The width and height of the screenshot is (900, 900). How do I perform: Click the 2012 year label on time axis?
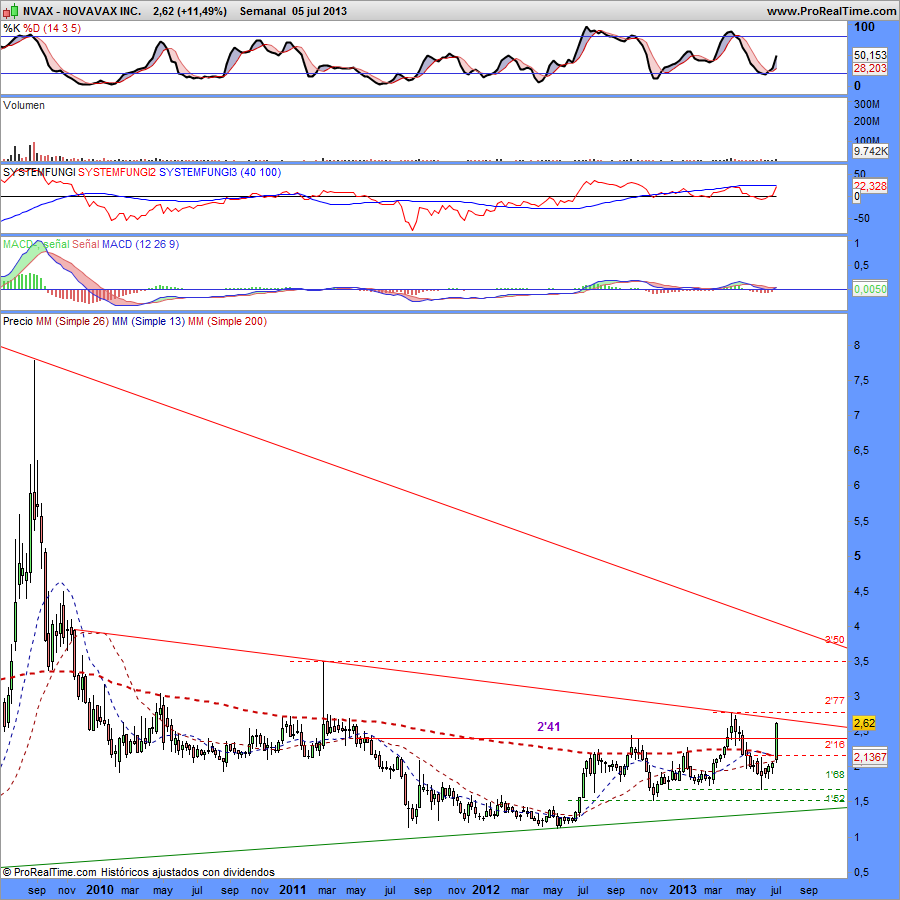pyautogui.click(x=486, y=890)
